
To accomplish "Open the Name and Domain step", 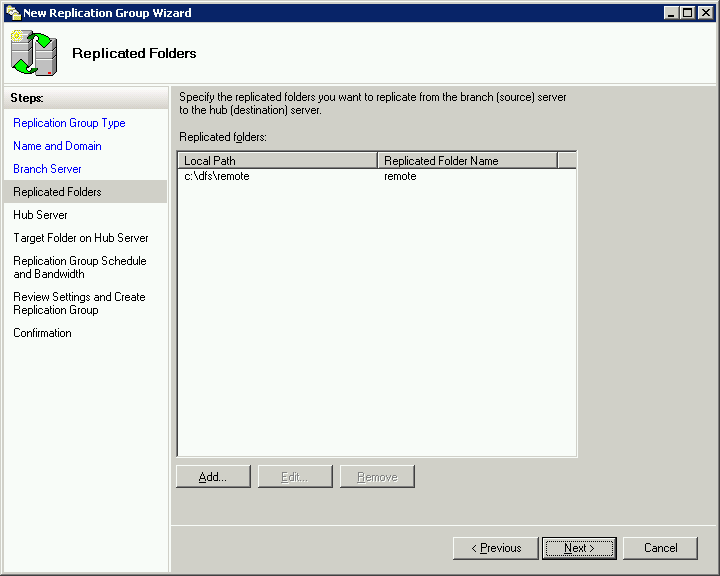I will tap(57, 146).
